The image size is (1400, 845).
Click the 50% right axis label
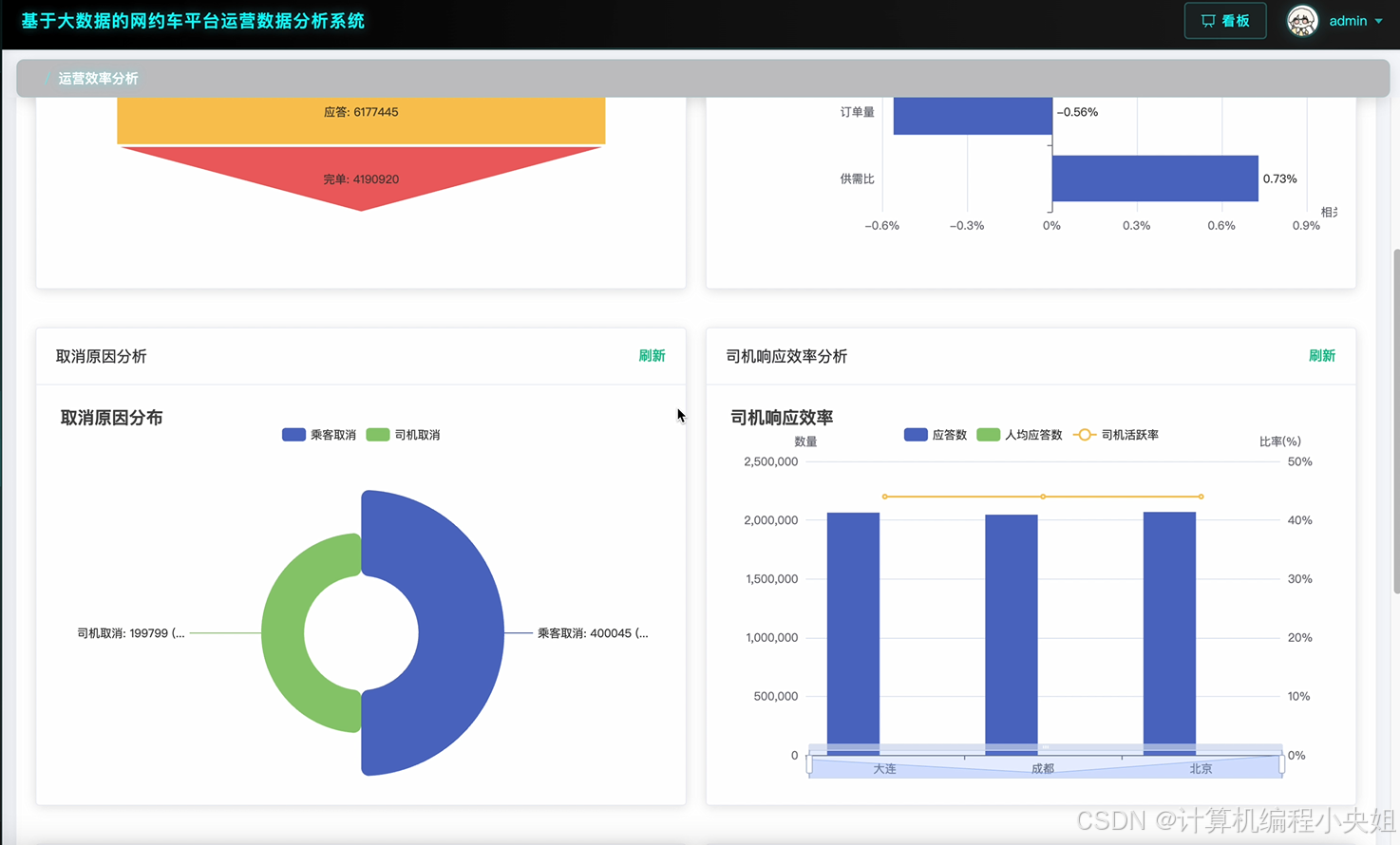[1299, 461]
